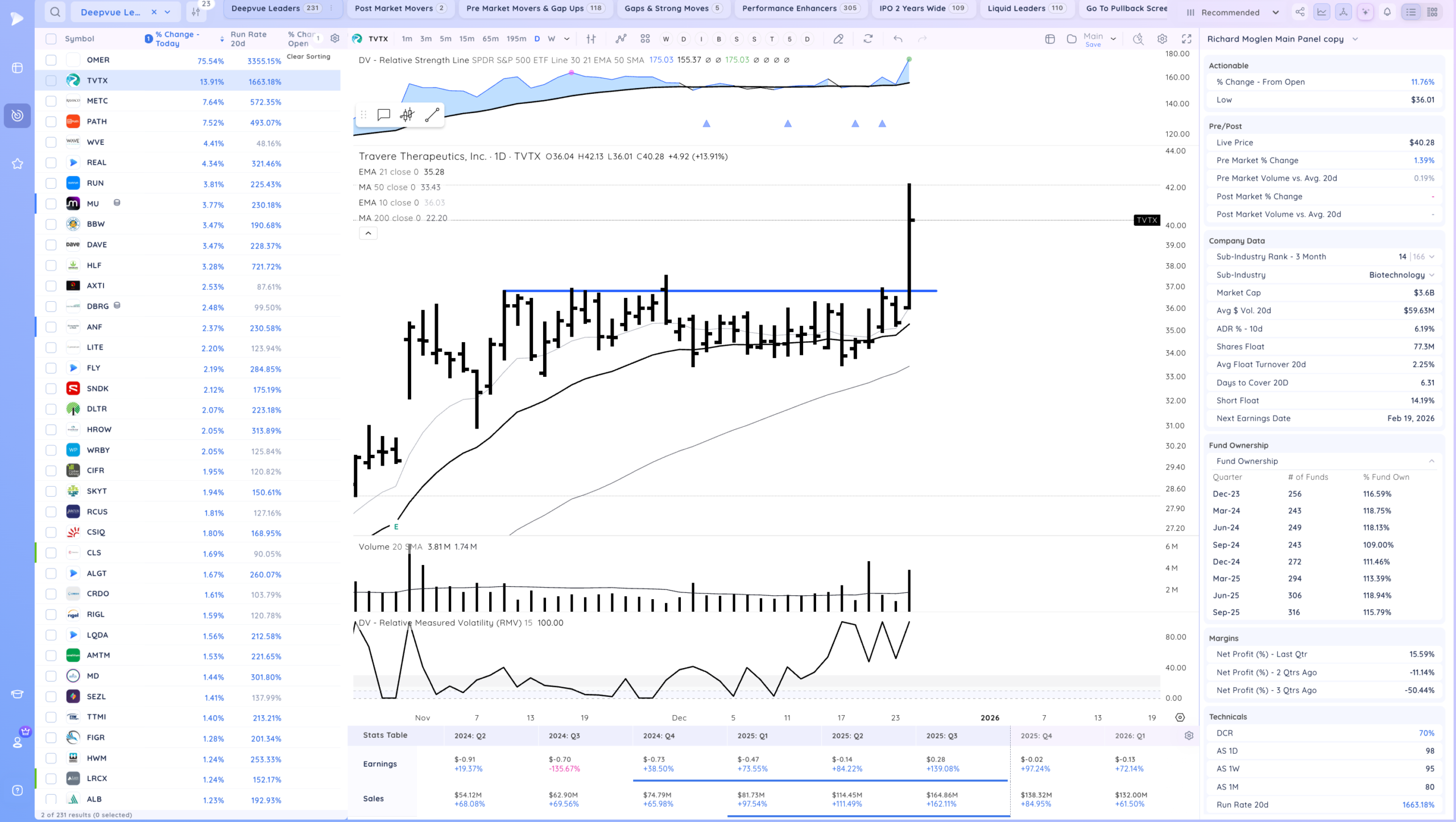Screen dimensions: 1456x822
Task: Click Clear Sorting link
Action: pos(308,56)
